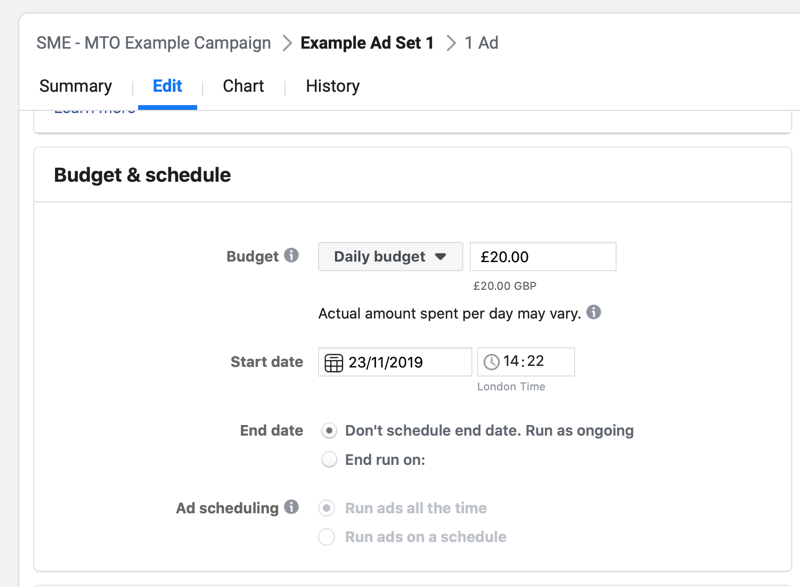Click chevron before 1 Ad breadcrumb
The image size is (800, 587).
coord(451,43)
